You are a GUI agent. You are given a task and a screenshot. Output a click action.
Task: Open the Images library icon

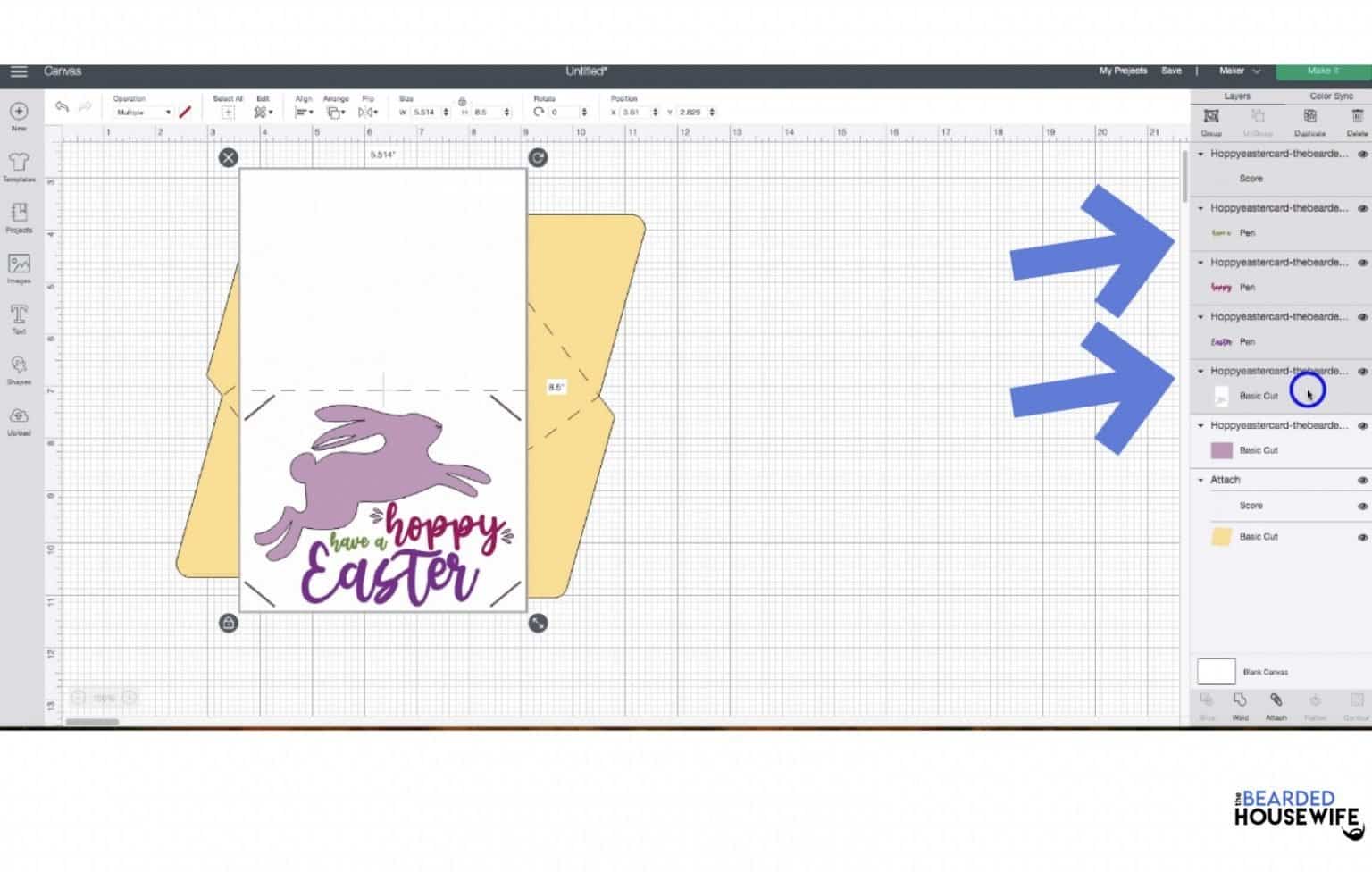19,266
